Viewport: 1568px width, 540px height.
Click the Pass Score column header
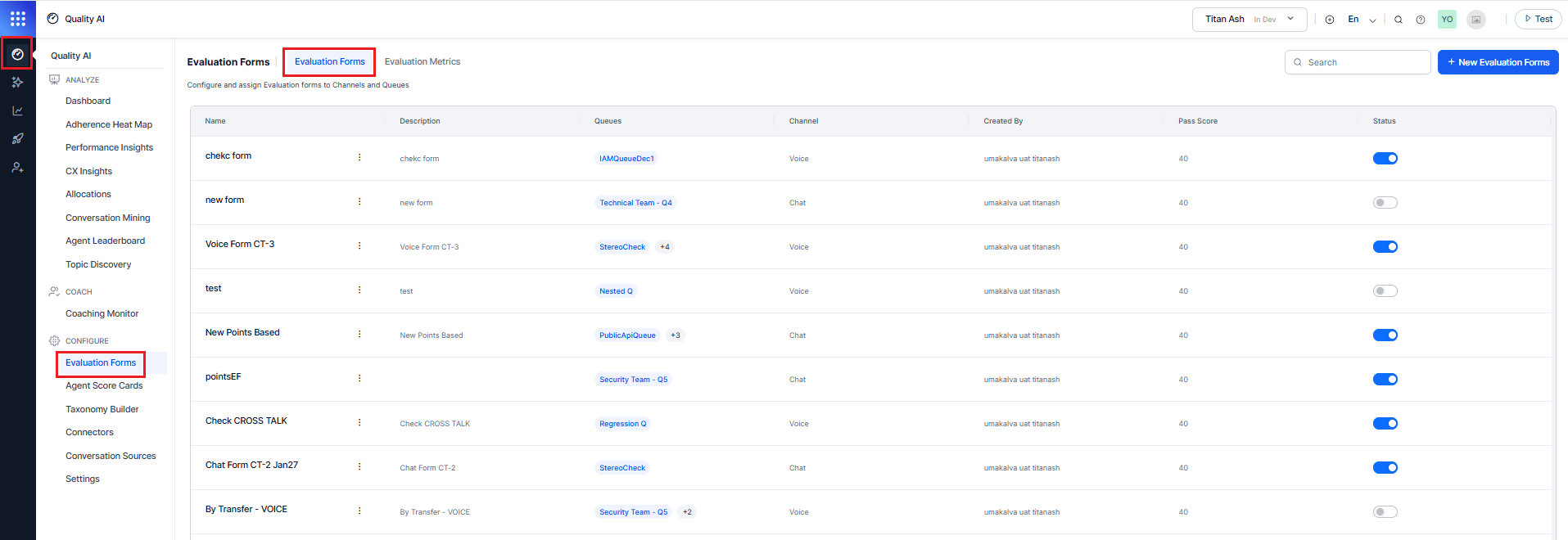coord(1198,121)
